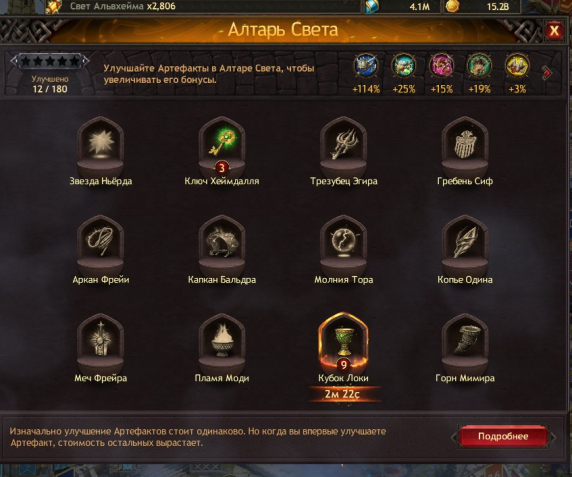Click the star rating progress bar
The width and height of the screenshot is (572, 477).
(x=50, y=61)
